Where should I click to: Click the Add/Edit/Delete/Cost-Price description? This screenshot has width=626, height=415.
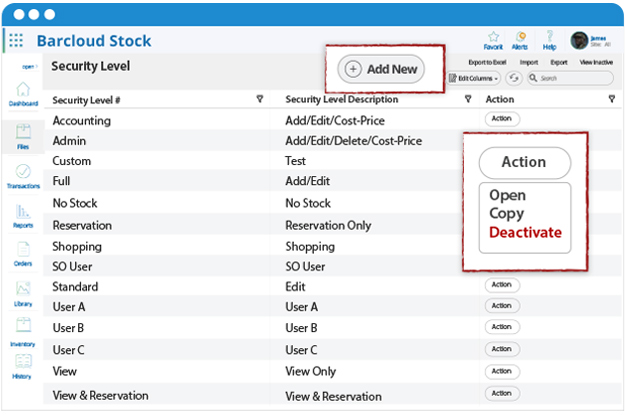353,141
